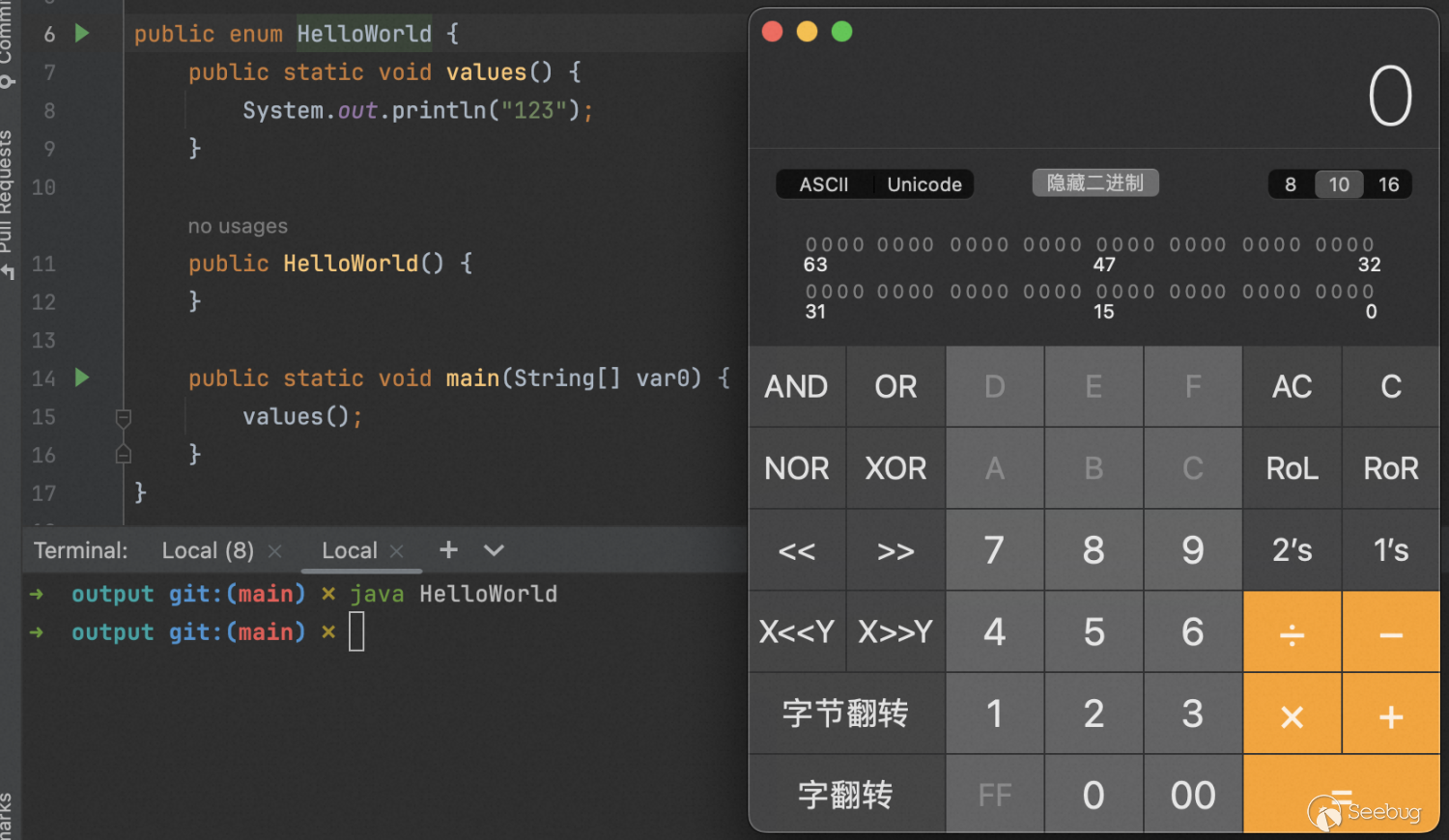Click run arrow next to main method
This screenshot has height=840, width=1449.
[x=82, y=378]
